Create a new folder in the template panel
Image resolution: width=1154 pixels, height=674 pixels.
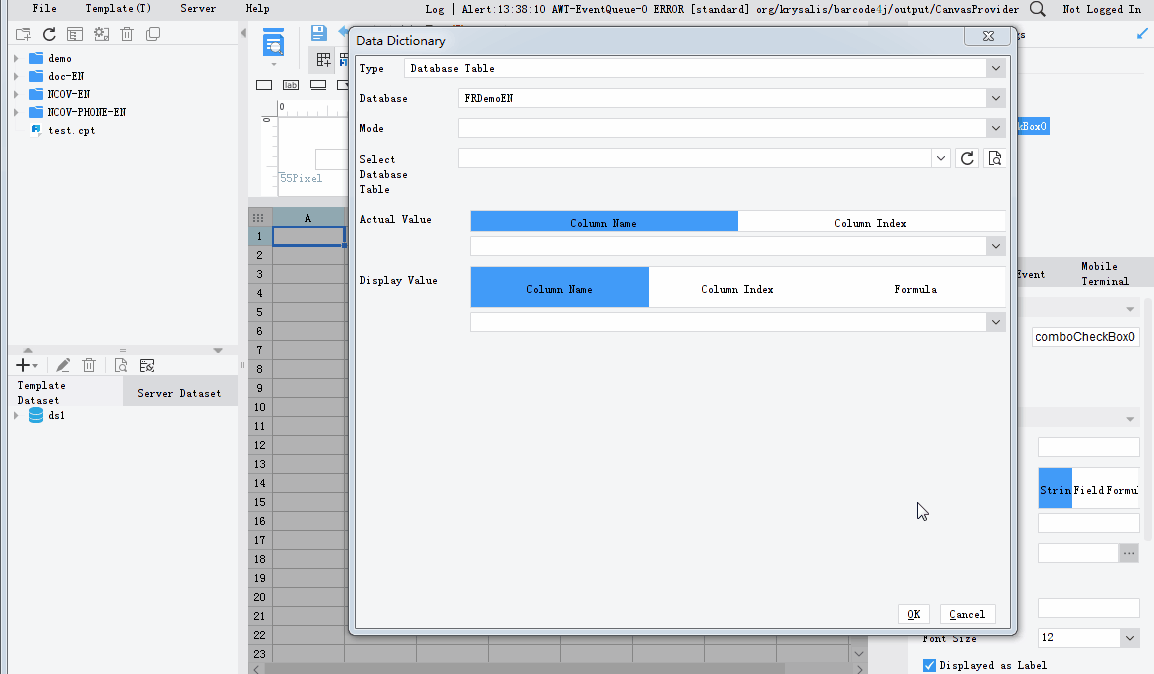tap(22, 33)
